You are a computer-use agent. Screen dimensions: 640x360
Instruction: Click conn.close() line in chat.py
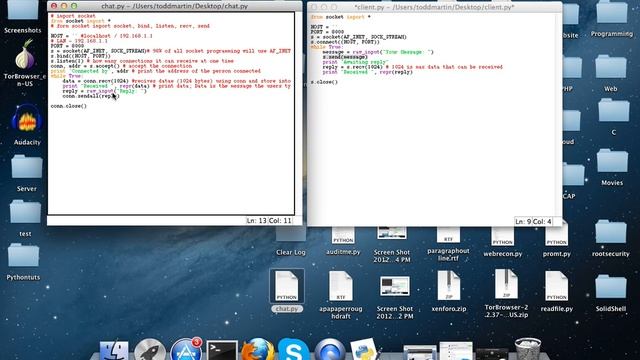click(x=69, y=106)
